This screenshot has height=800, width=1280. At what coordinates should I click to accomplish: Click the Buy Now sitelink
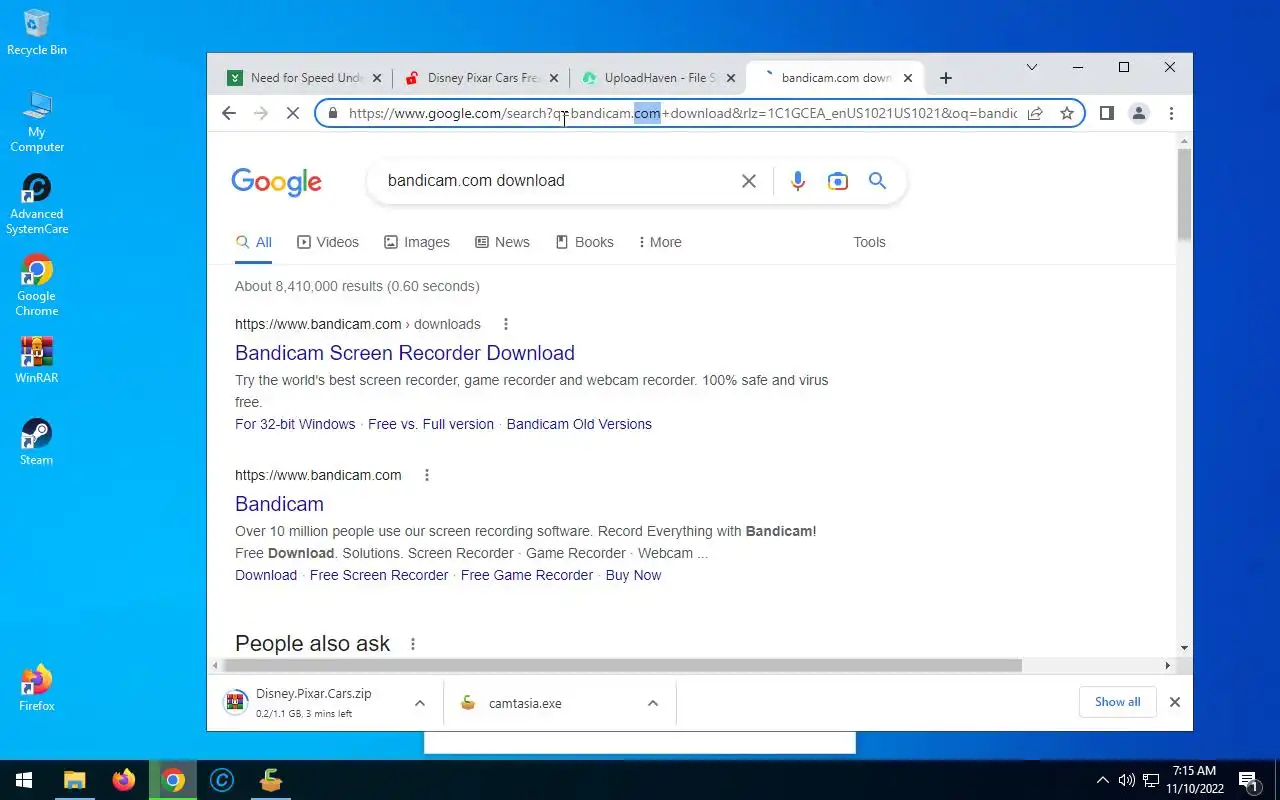[633, 575]
